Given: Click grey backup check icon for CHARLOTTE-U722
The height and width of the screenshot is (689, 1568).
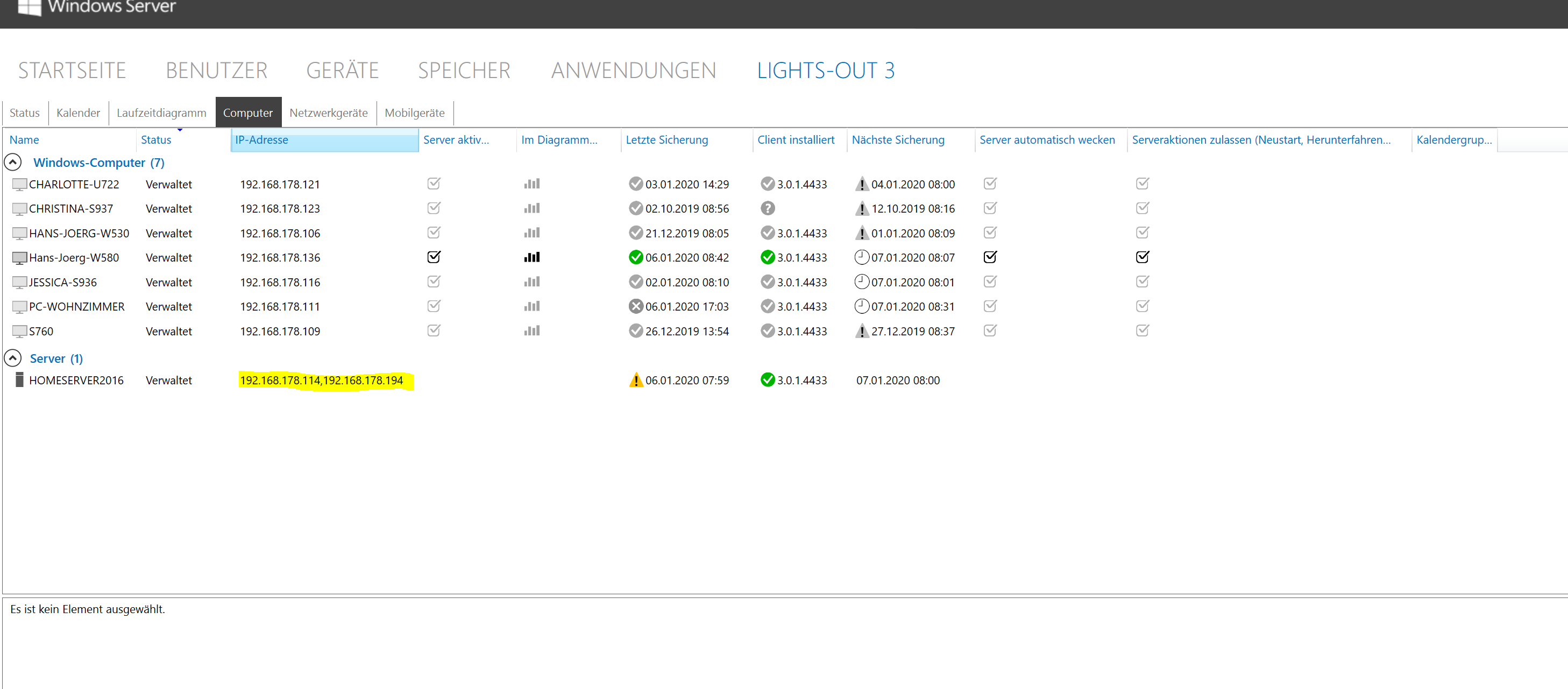Looking at the screenshot, I should point(635,184).
